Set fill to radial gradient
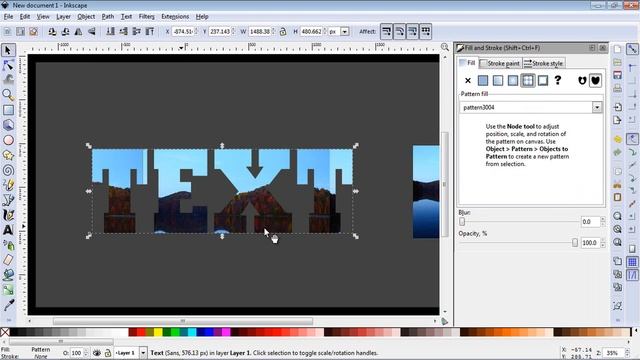The height and width of the screenshot is (360, 640). (x=513, y=80)
